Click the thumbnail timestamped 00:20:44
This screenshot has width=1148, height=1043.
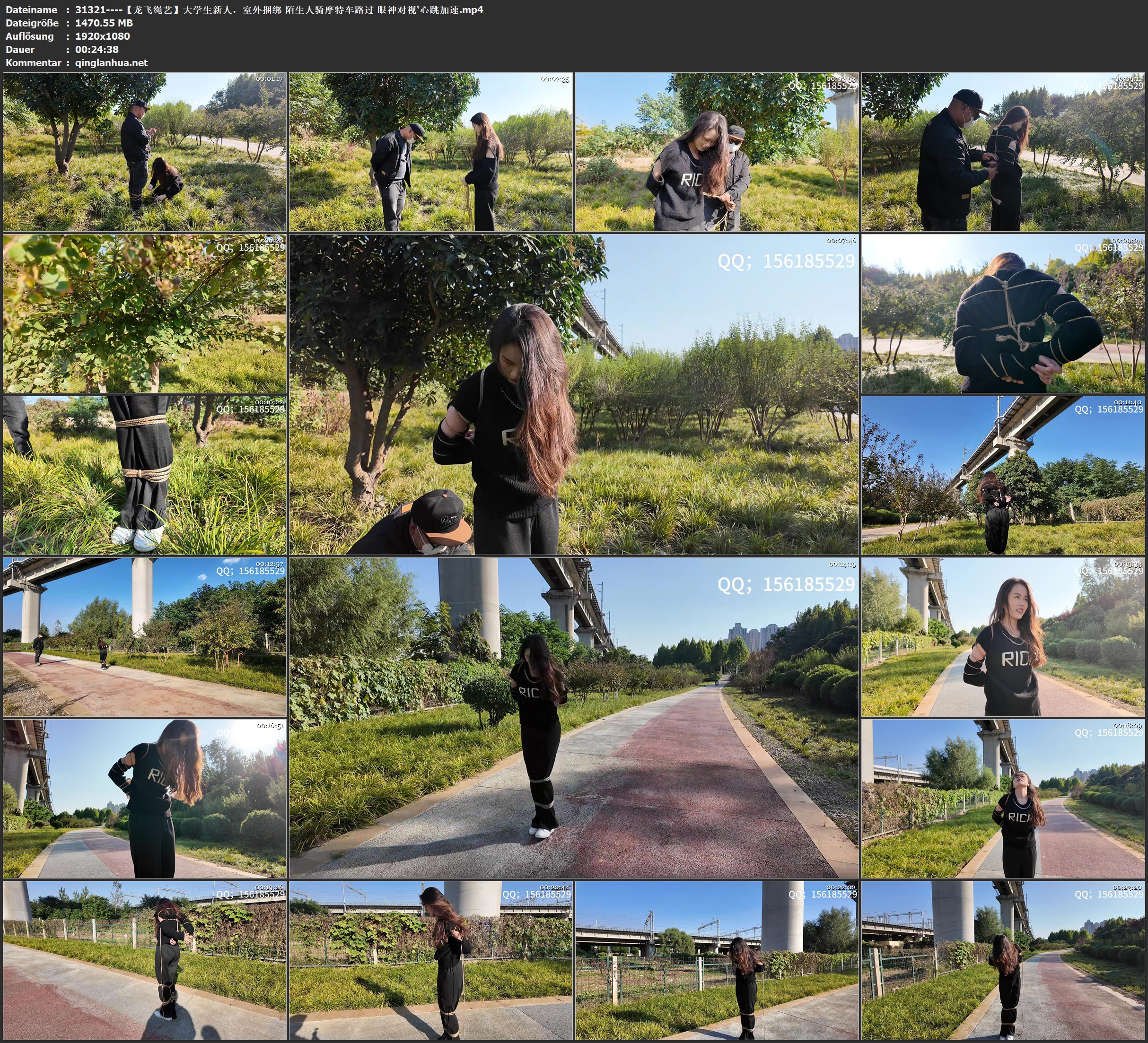(x=431, y=960)
